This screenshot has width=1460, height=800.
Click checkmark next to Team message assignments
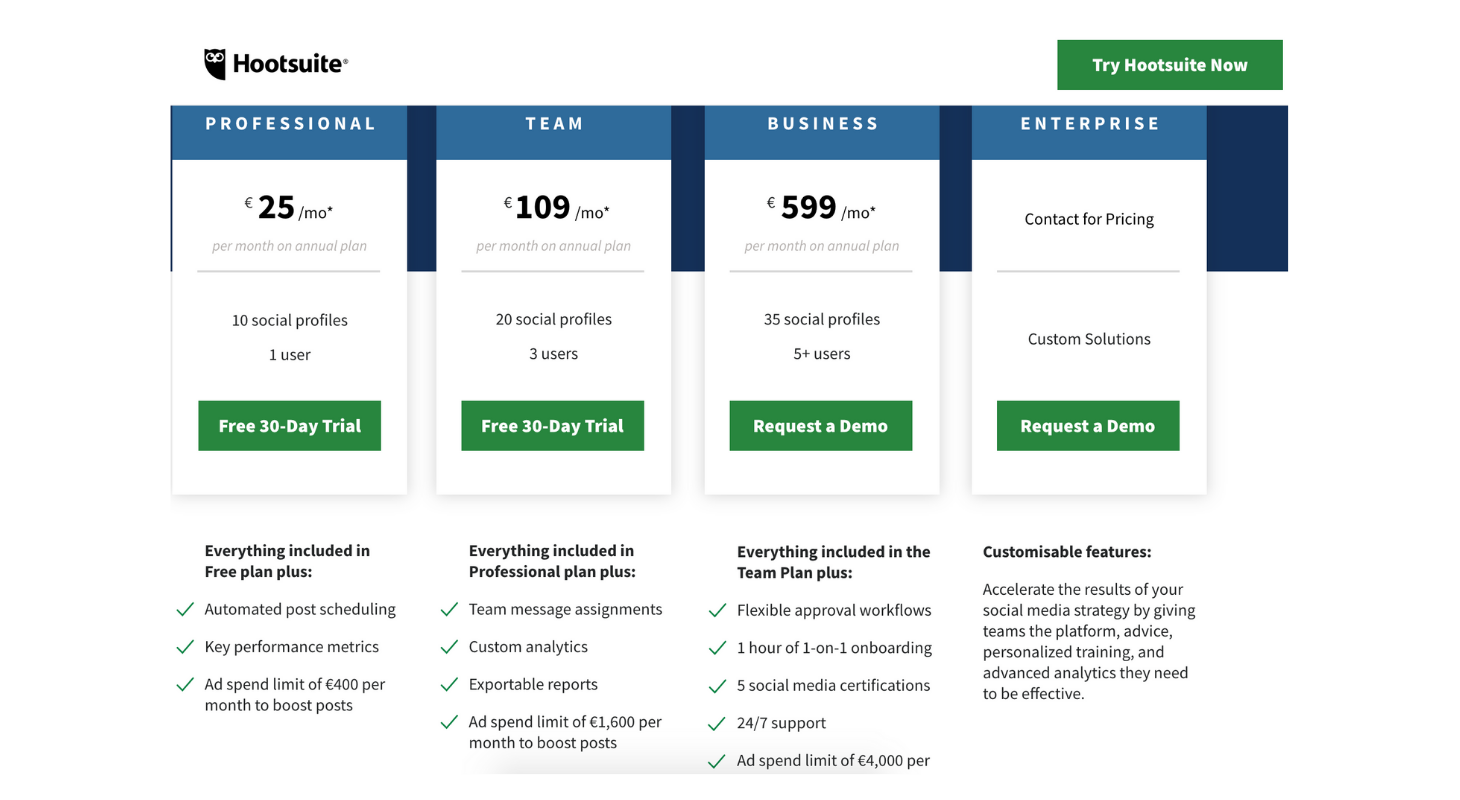449,609
